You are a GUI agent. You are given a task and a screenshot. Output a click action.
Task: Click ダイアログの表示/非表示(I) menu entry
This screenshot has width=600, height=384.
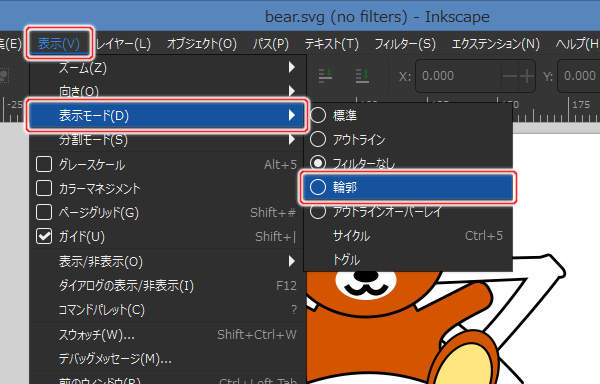coord(168,286)
